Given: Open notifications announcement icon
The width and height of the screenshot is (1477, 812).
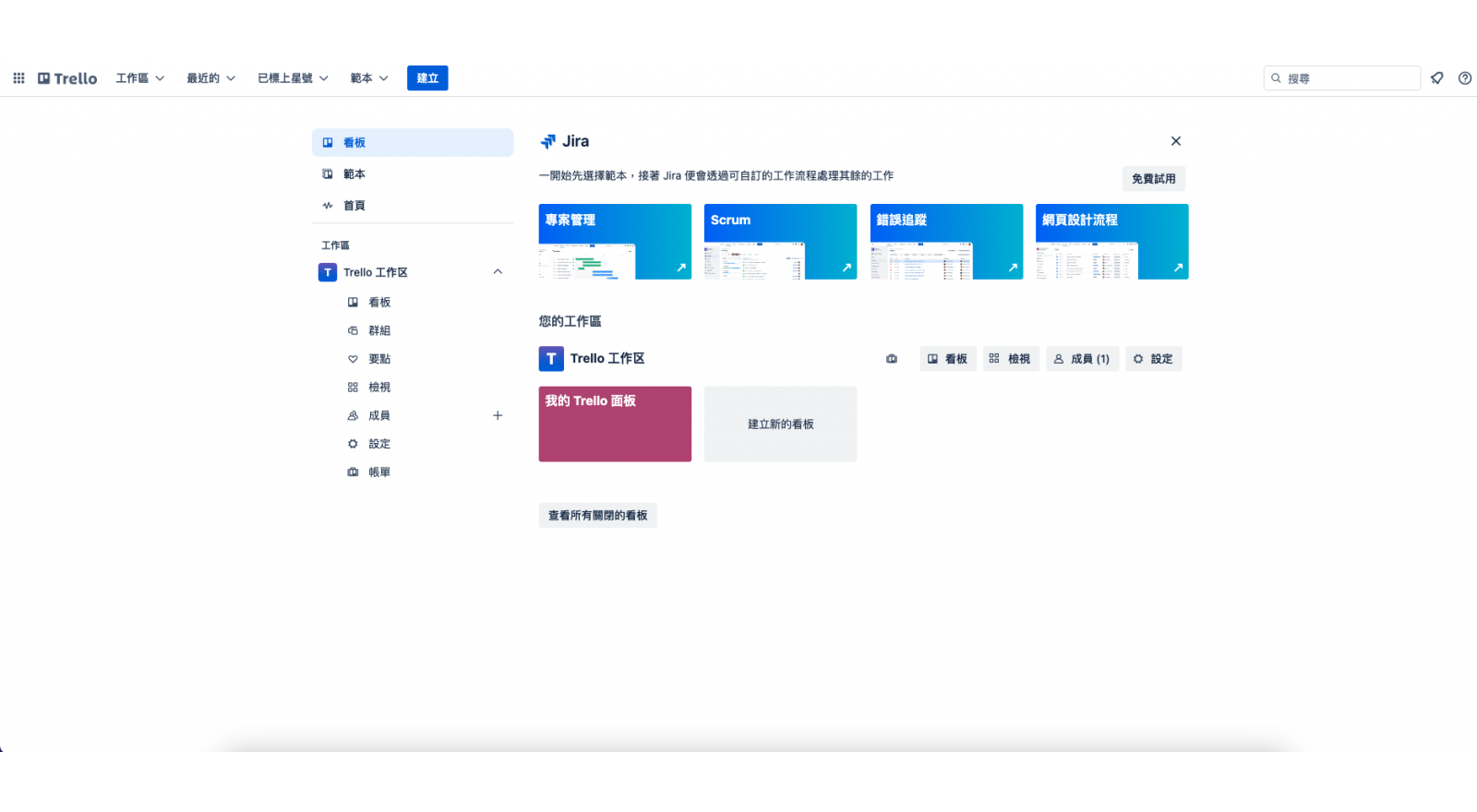Looking at the screenshot, I should [x=1437, y=78].
